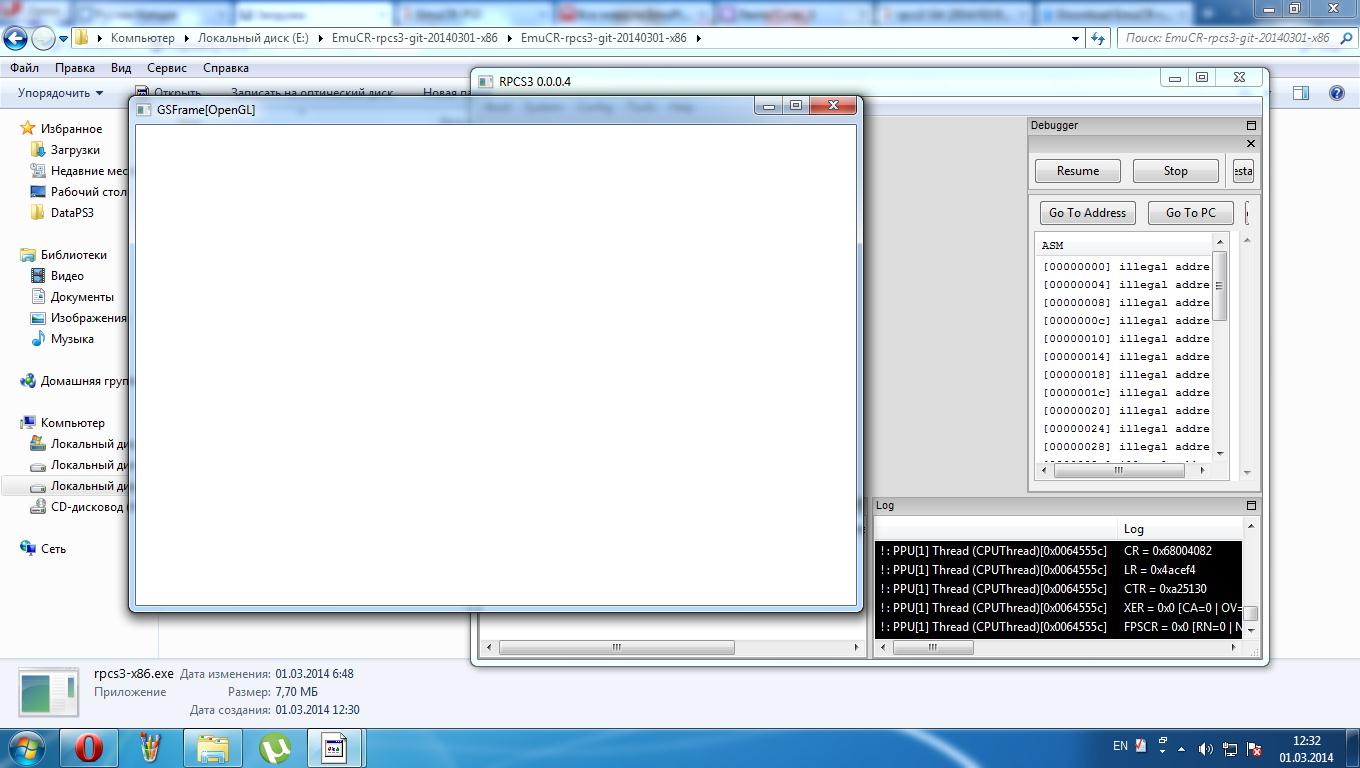The height and width of the screenshot is (768, 1360).
Task: Click Go To Address button
Action: point(1087,213)
